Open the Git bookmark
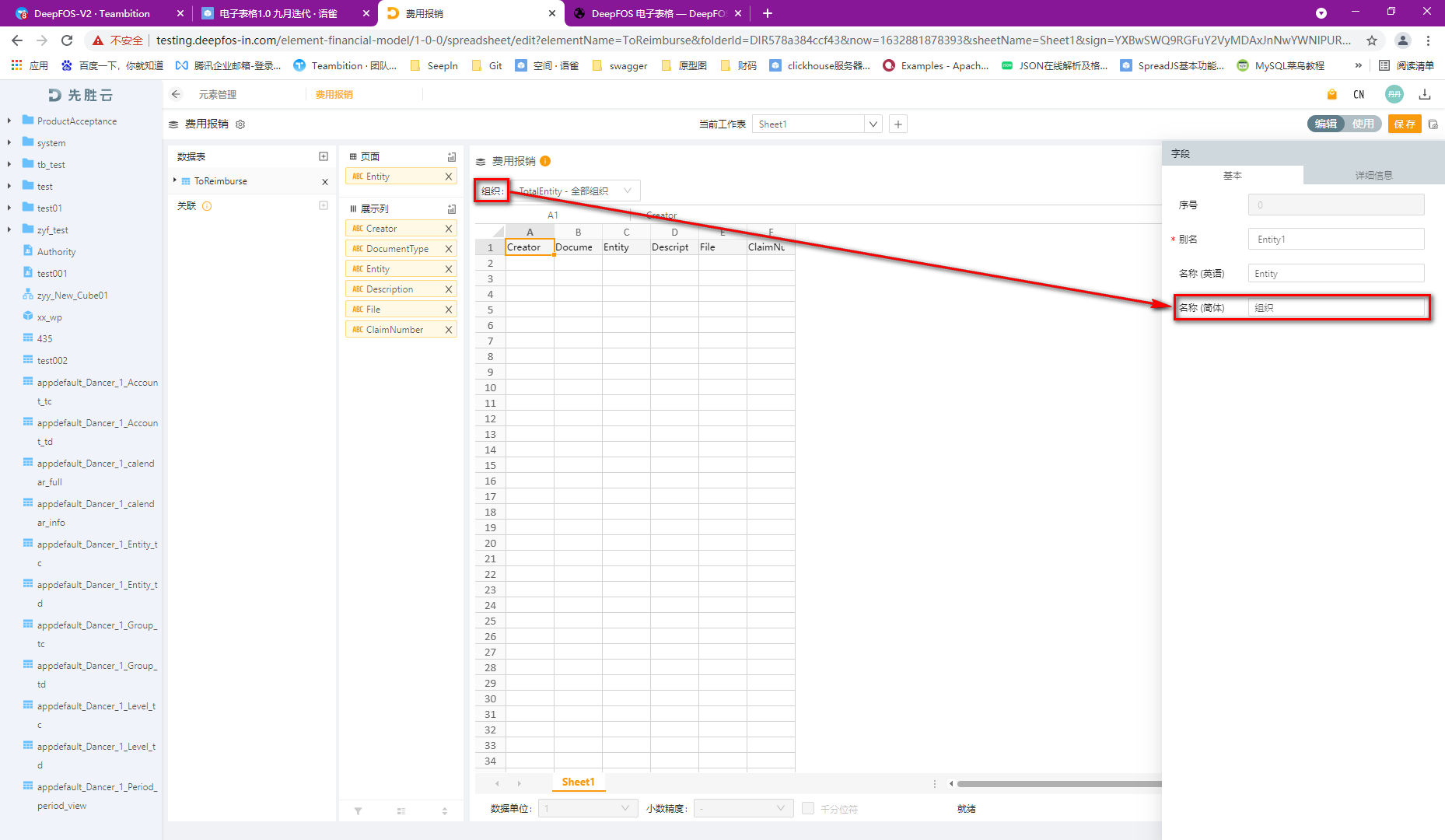The image size is (1445, 840). click(488, 65)
